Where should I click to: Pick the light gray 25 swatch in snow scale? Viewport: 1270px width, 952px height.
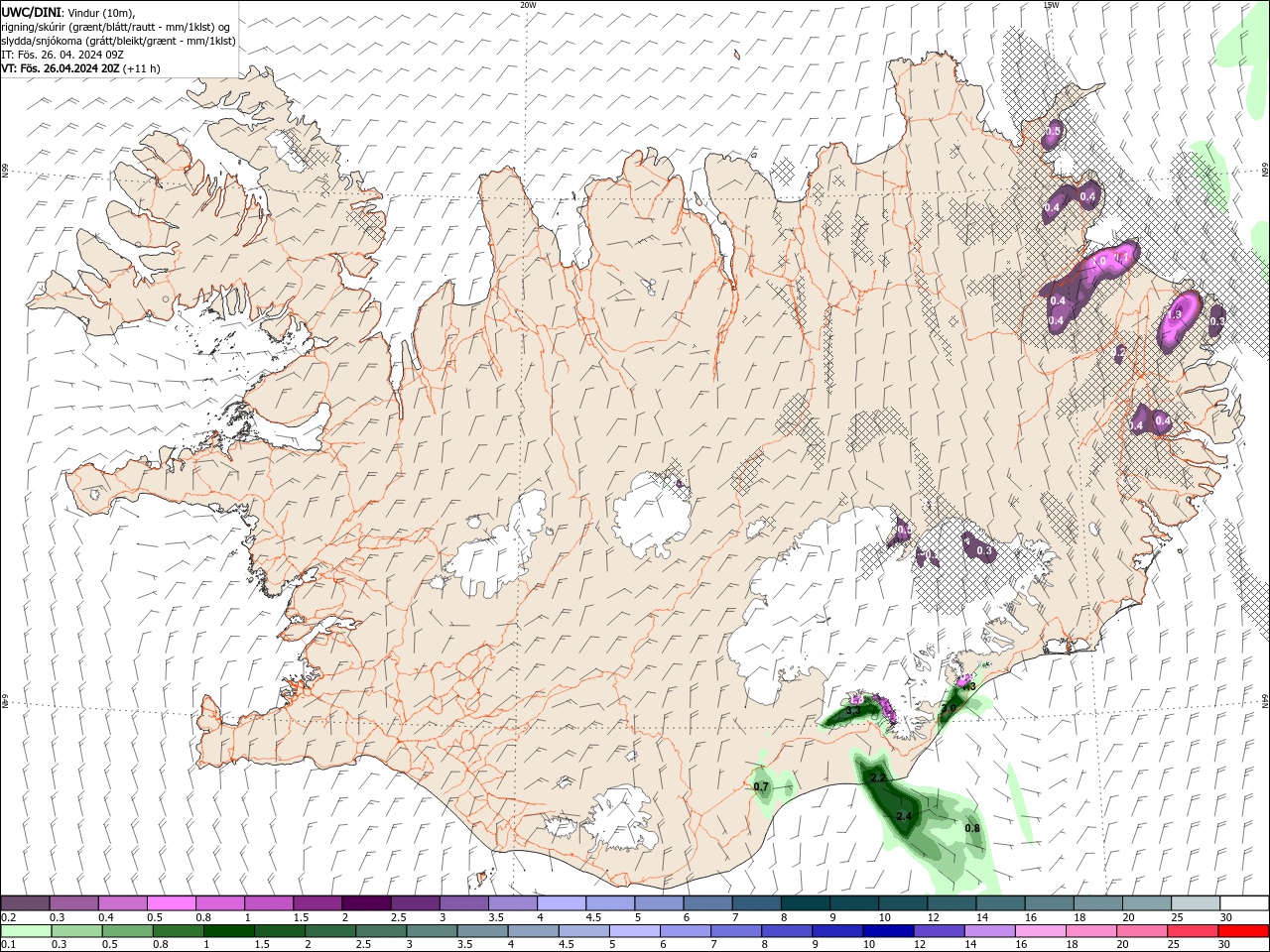1196,903
